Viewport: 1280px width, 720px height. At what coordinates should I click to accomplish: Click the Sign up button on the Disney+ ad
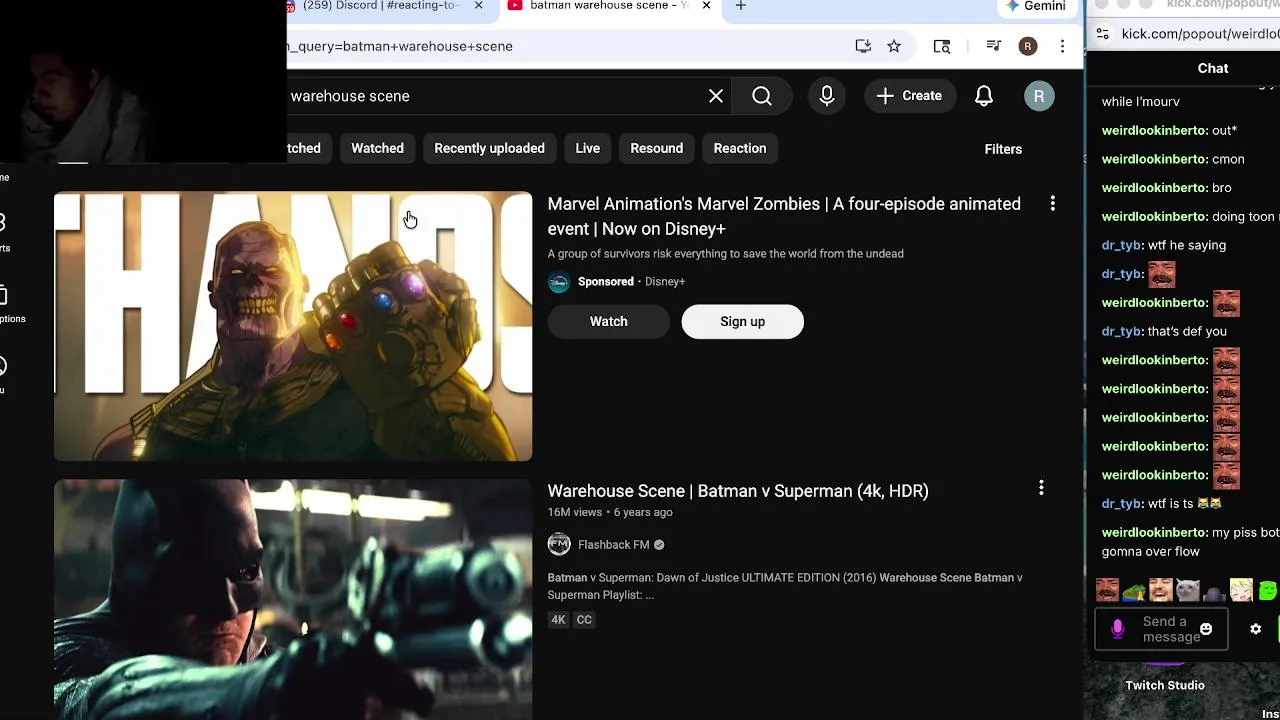click(742, 321)
